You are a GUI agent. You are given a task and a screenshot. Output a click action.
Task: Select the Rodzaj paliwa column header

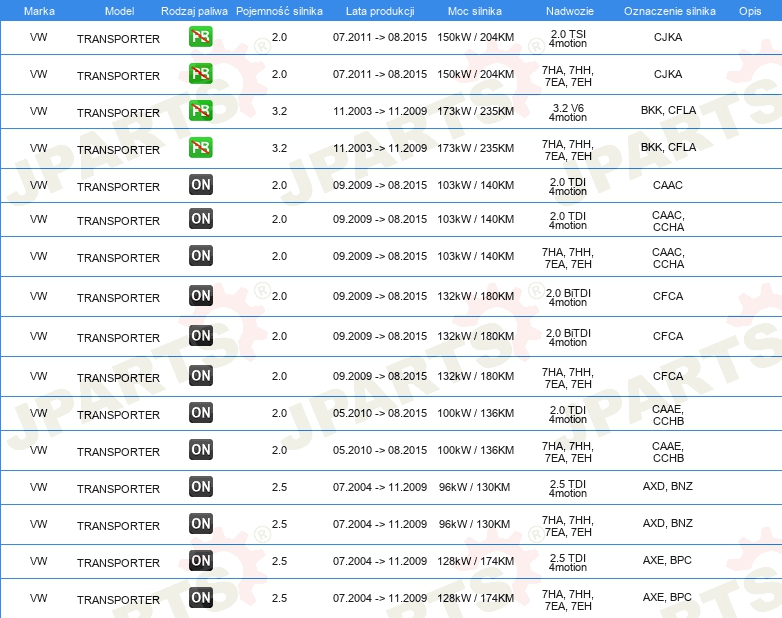[x=193, y=10]
